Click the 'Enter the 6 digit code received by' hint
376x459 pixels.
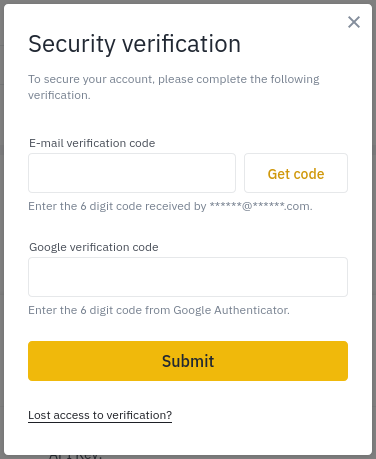[117, 206]
